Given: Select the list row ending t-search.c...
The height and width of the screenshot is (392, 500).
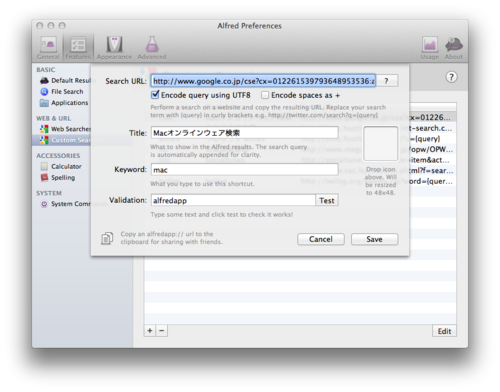Looking at the screenshot, I should click(x=433, y=128).
